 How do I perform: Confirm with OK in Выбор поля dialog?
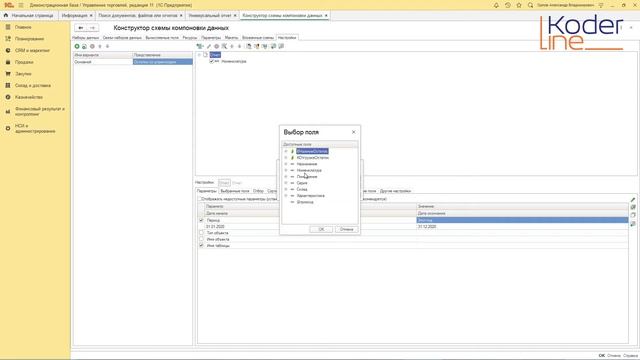tap(321, 229)
